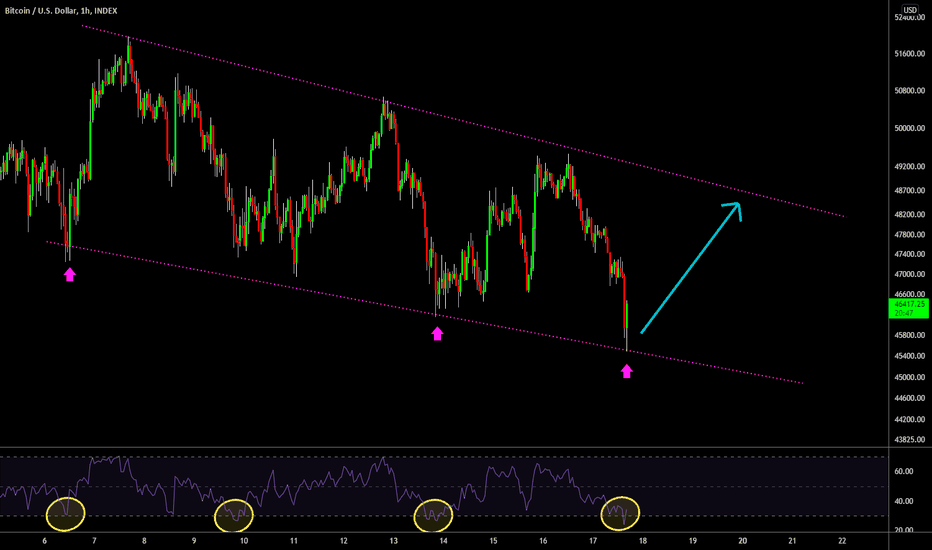This screenshot has width=932, height=550.
Task: Click date 17 on the time axis
Action: point(593,541)
